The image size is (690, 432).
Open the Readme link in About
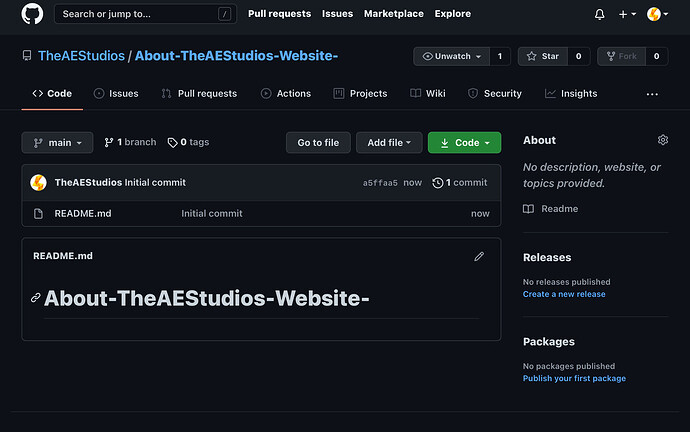tap(551, 209)
